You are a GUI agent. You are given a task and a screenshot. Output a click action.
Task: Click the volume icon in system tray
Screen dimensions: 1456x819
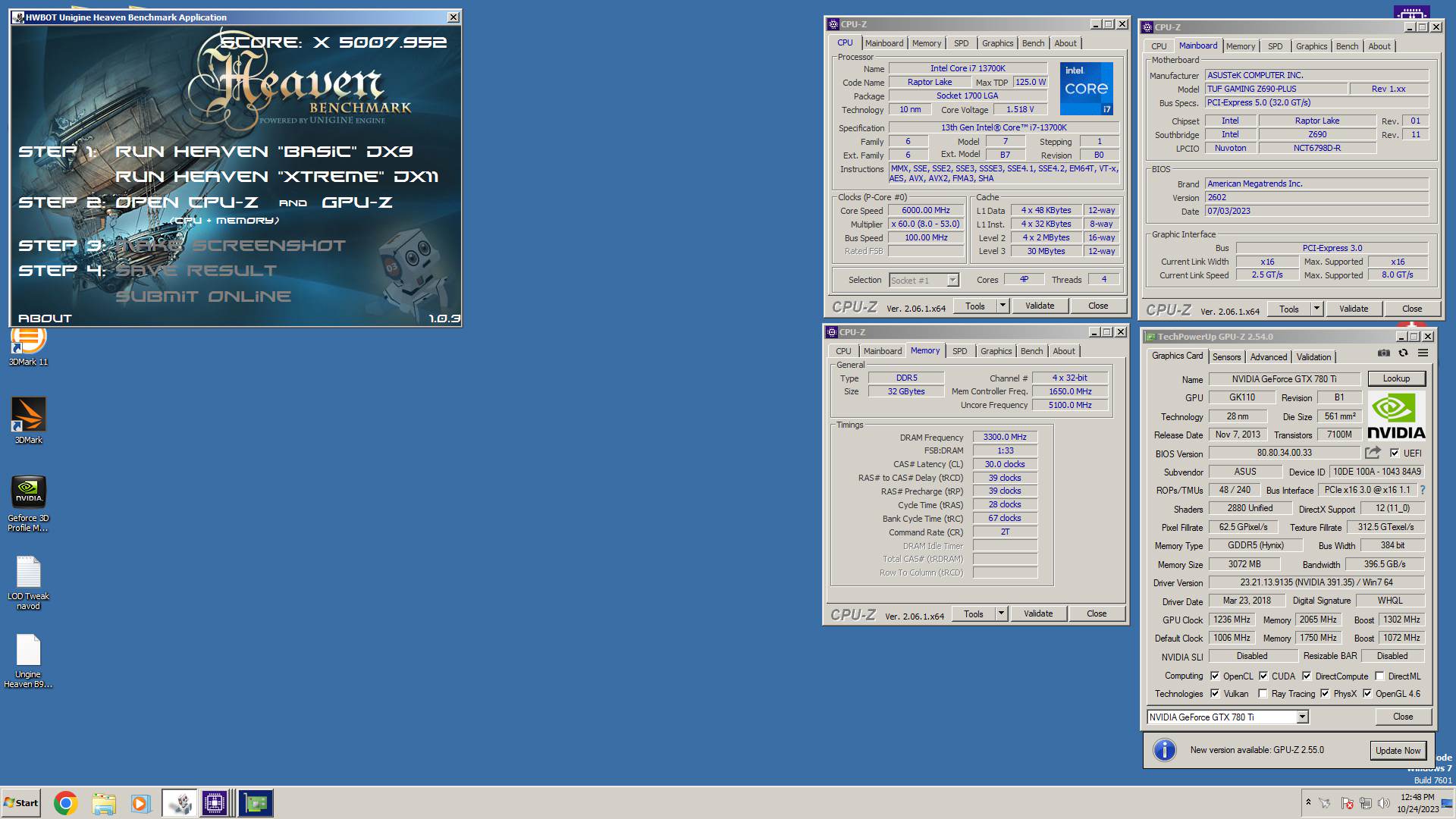coord(1384,803)
